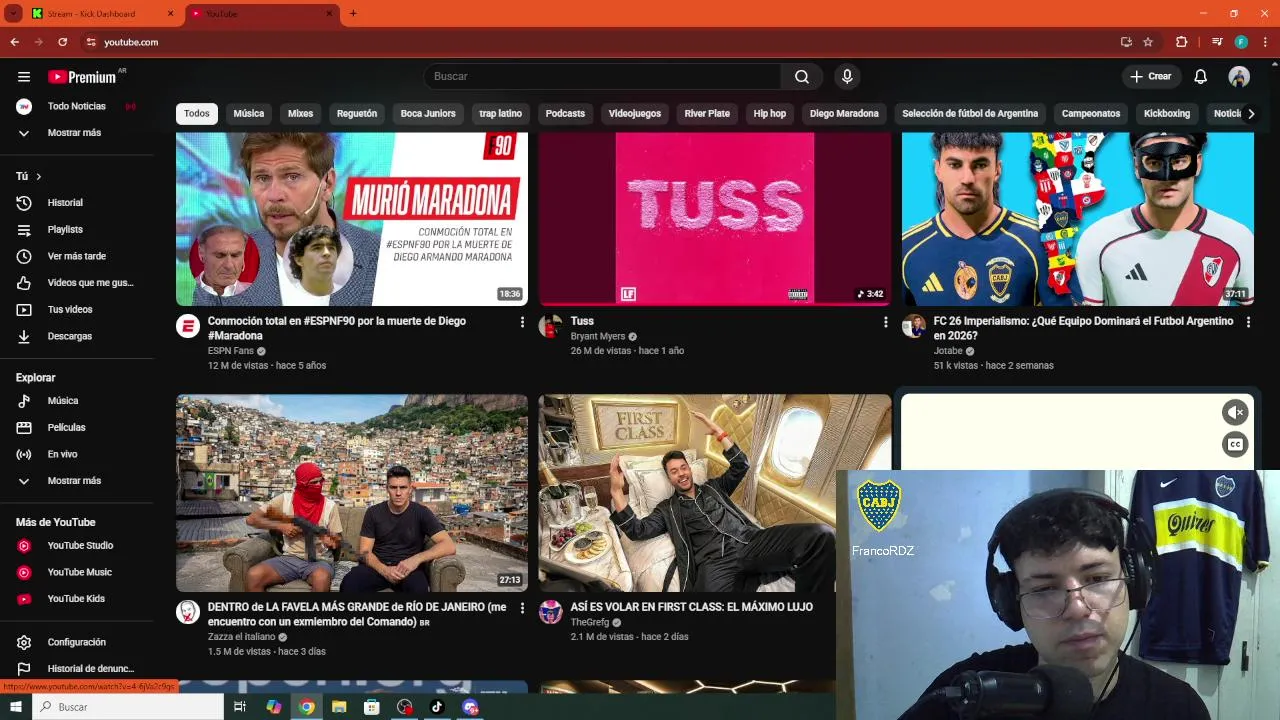
Task: Open the Chrome profile F avatar
Action: coord(1241,42)
